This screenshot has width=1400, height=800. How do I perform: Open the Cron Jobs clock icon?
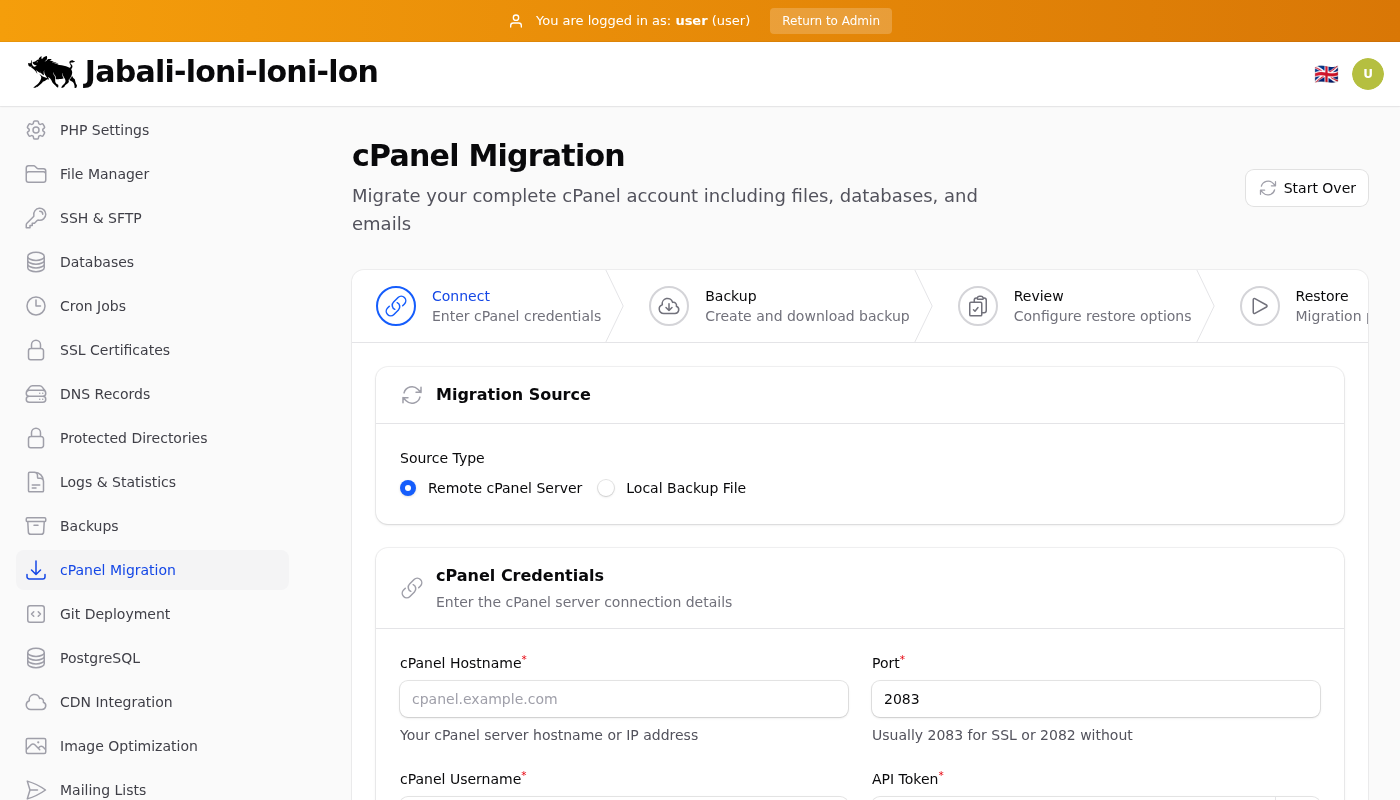click(36, 306)
